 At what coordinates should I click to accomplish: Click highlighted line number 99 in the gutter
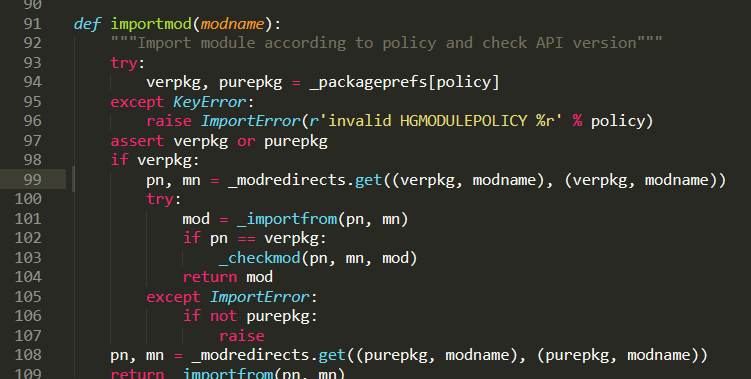tap(33, 180)
